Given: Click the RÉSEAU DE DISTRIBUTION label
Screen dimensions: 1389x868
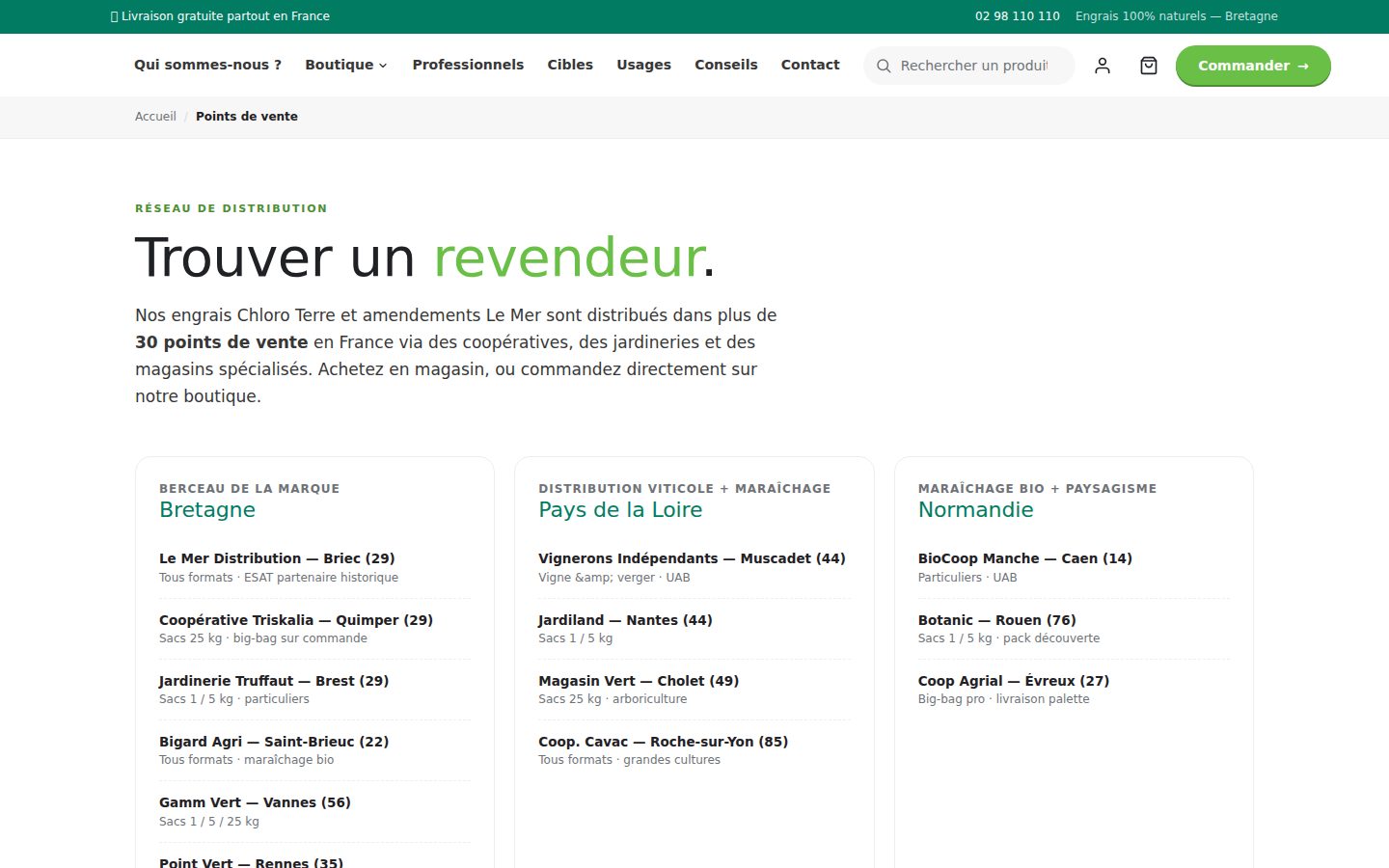Looking at the screenshot, I should (231, 208).
